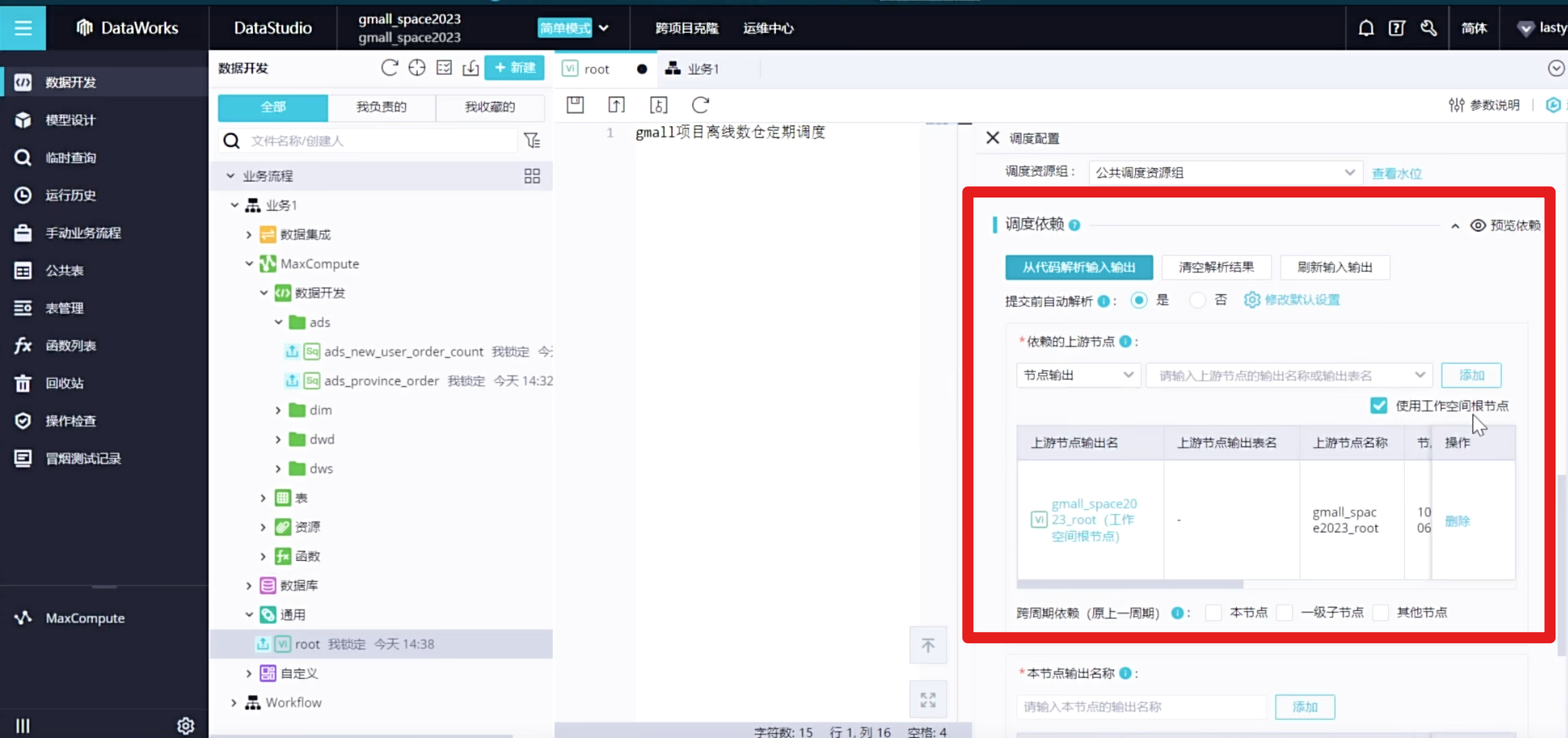This screenshot has height=738, width=1568.
Task: Open the help question-mark icon
Action: [1396, 28]
